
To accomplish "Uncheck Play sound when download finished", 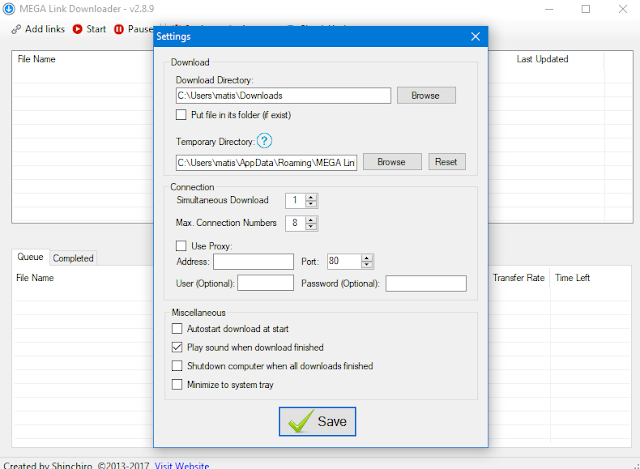I will [177, 347].
